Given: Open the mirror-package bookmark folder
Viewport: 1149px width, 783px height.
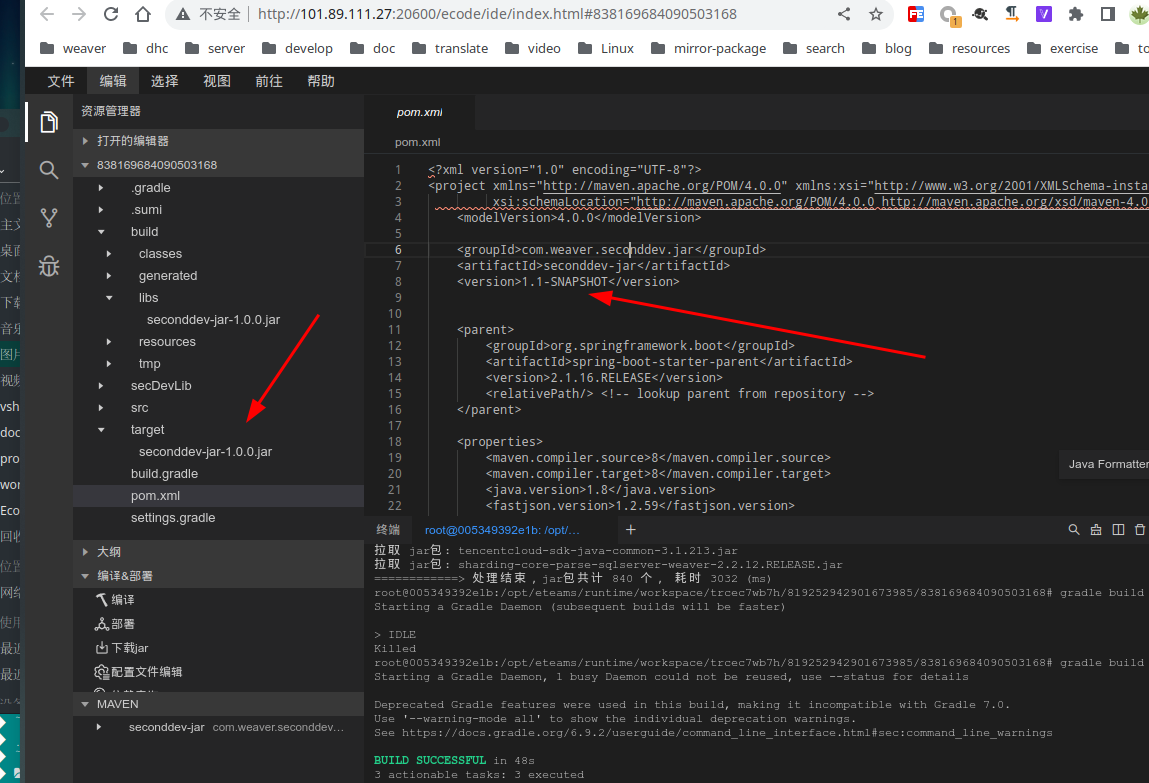Looking at the screenshot, I should coord(709,48).
